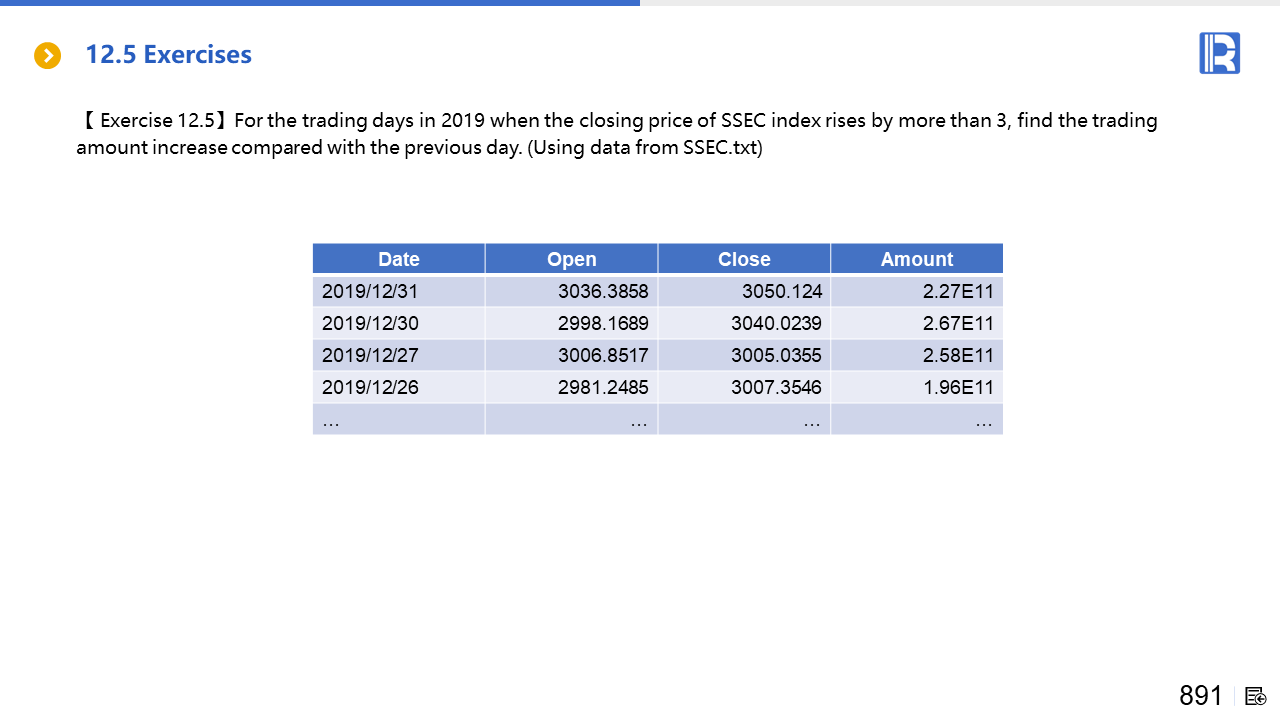Click the blue slide progress bar
Viewport: 1280px width, 720px height.
320,3
